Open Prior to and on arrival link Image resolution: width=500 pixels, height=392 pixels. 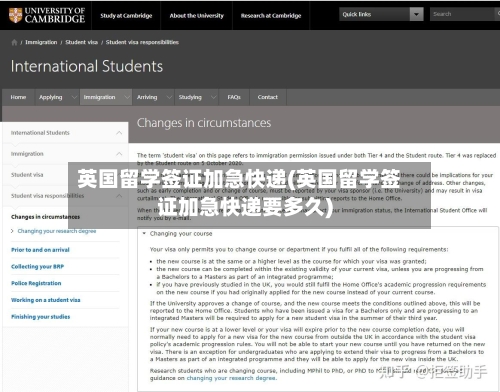point(40,250)
